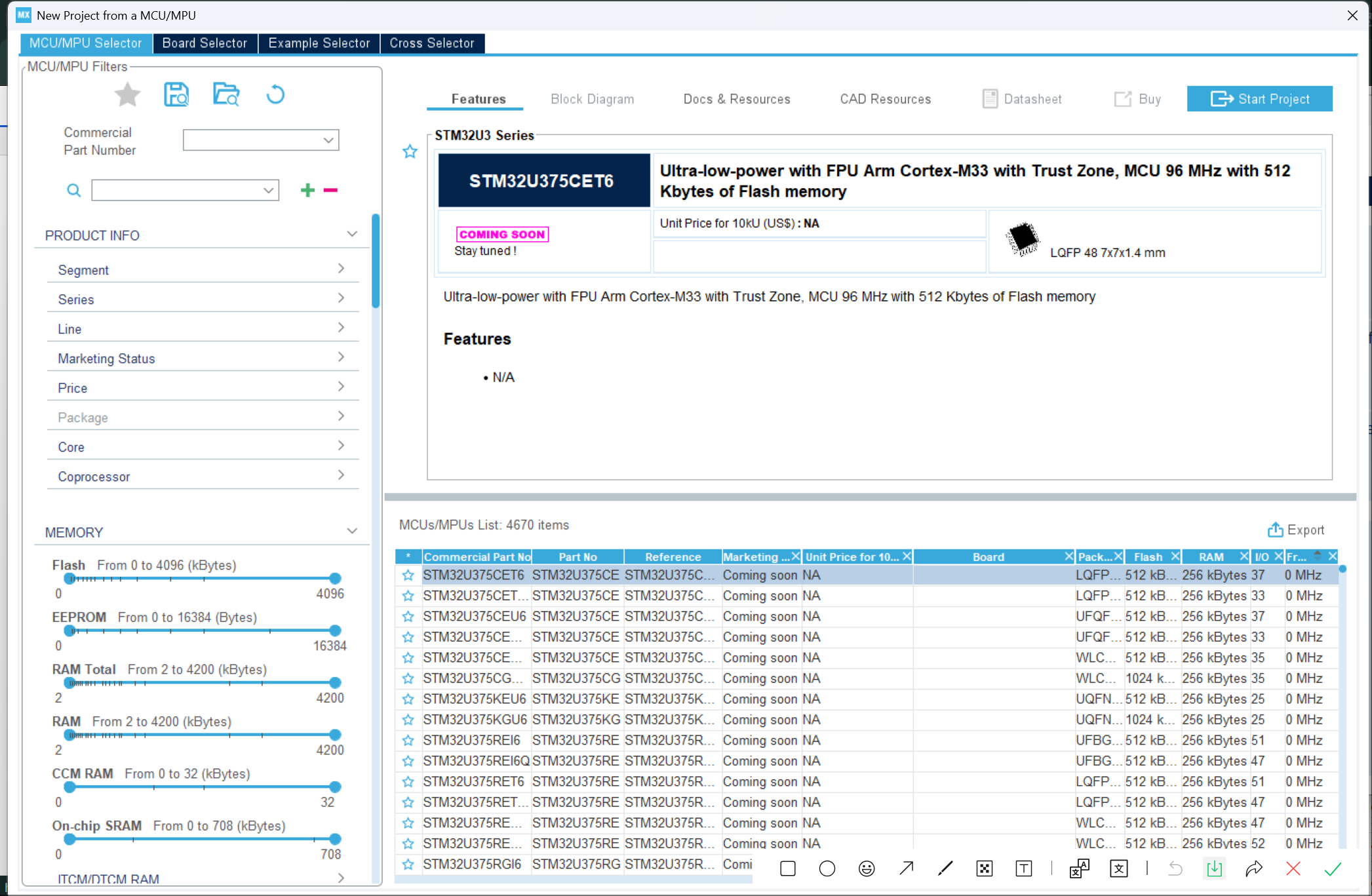Open the load saved search folder icon
Image resolution: width=1372 pixels, height=896 pixels.
click(226, 95)
